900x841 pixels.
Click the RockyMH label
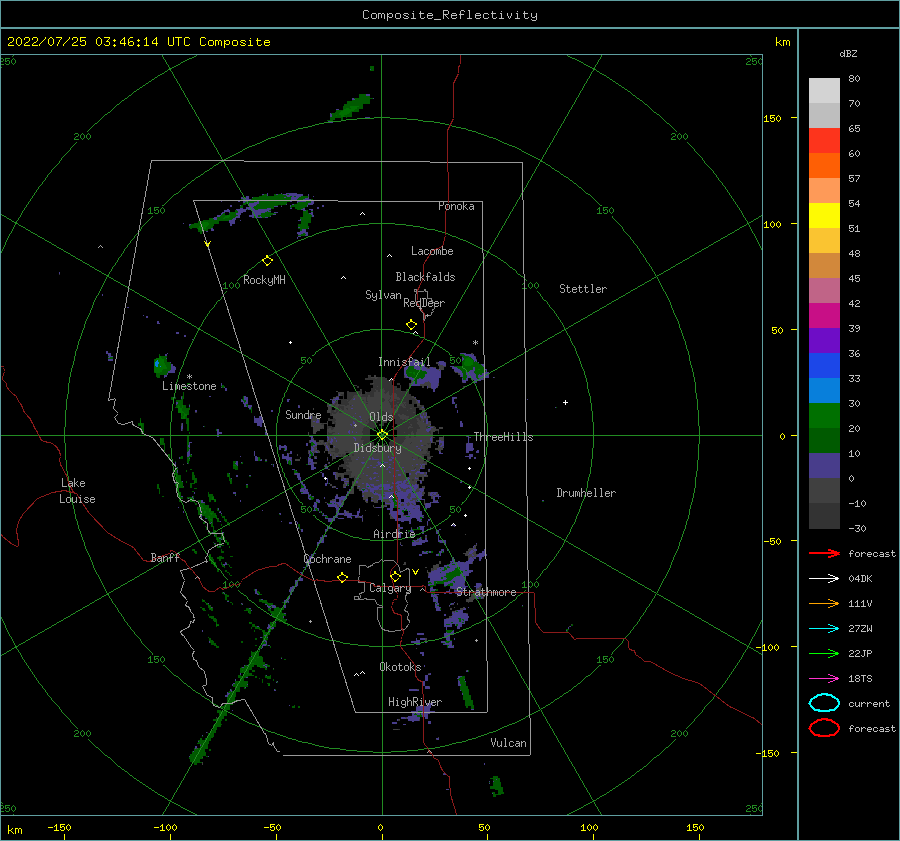pyautogui.click(x=264, y=280)
